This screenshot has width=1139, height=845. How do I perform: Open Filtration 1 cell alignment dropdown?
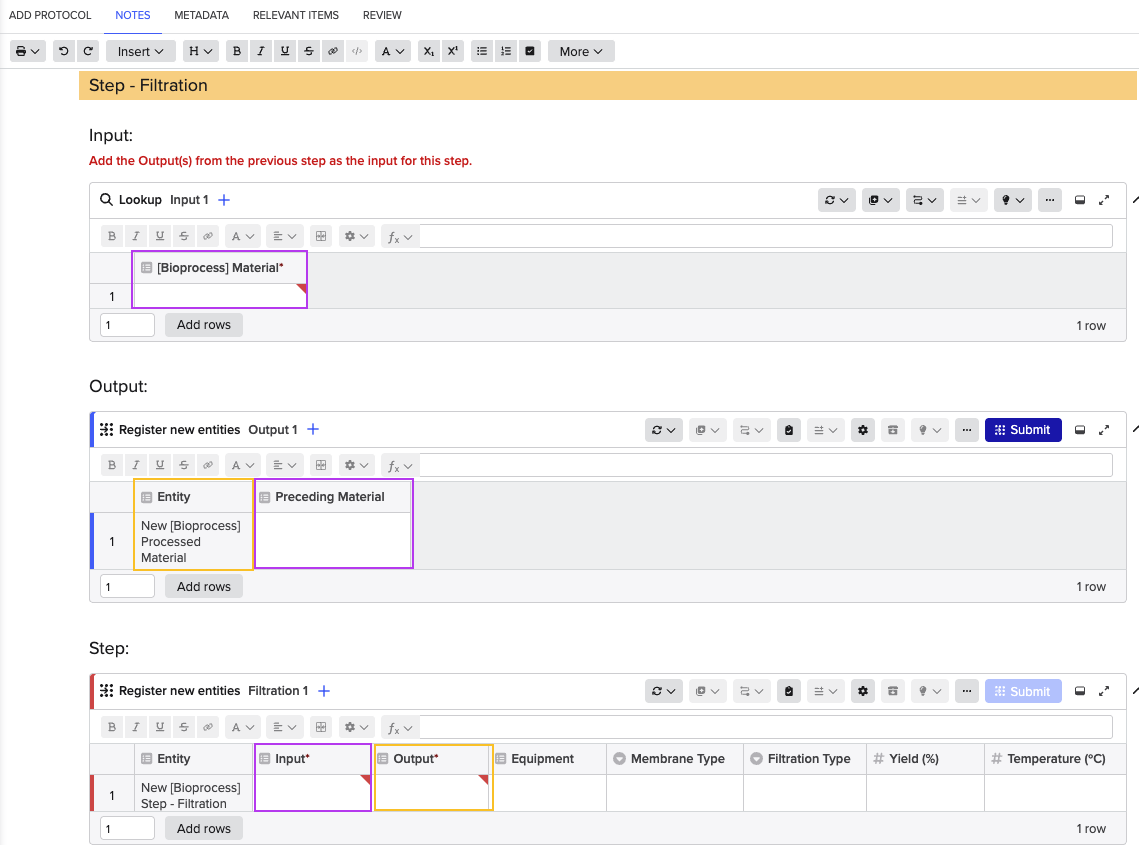pyautogui.click(x=284, y=727)
